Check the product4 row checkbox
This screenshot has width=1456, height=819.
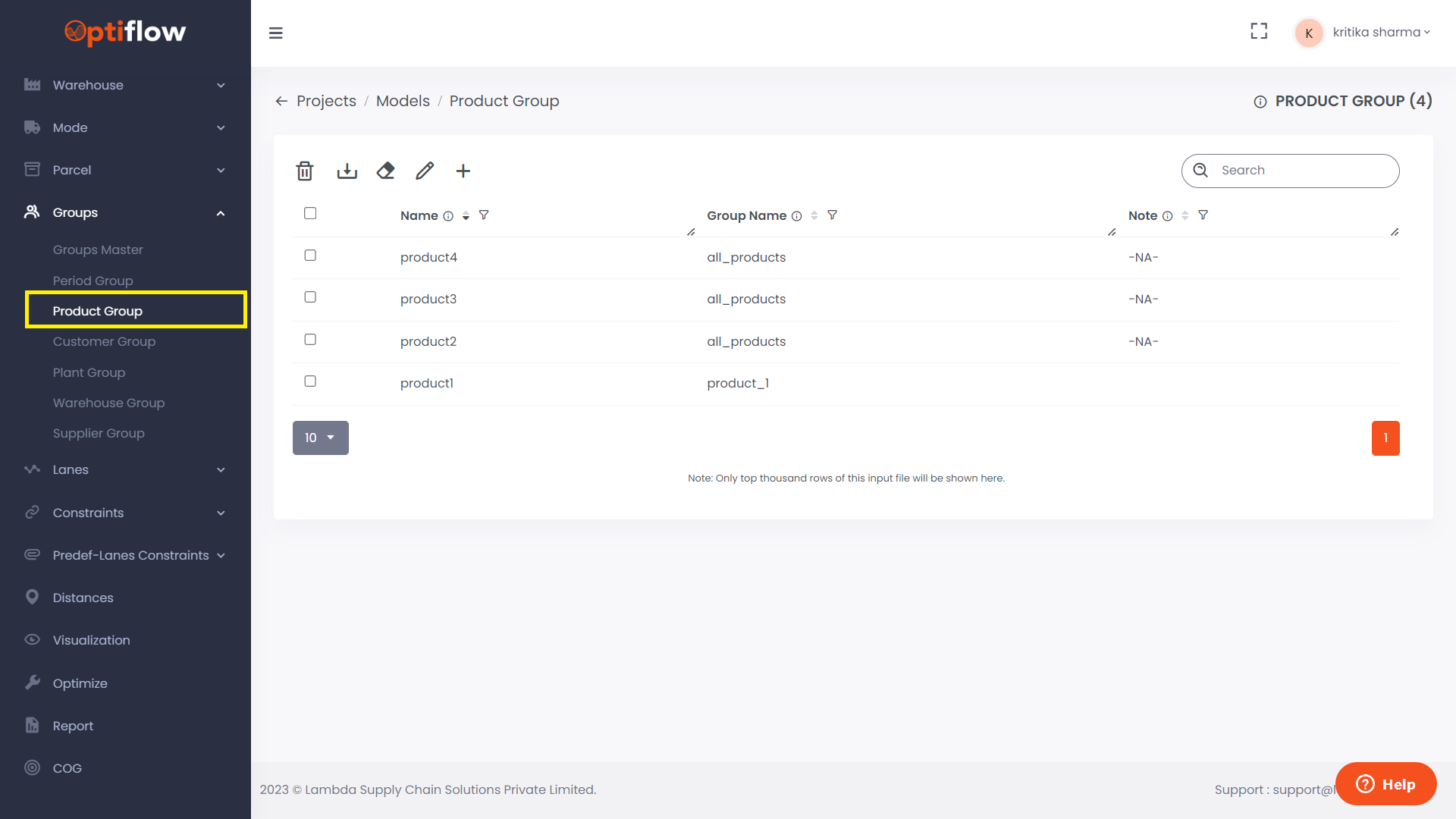[x=310, y=256]
